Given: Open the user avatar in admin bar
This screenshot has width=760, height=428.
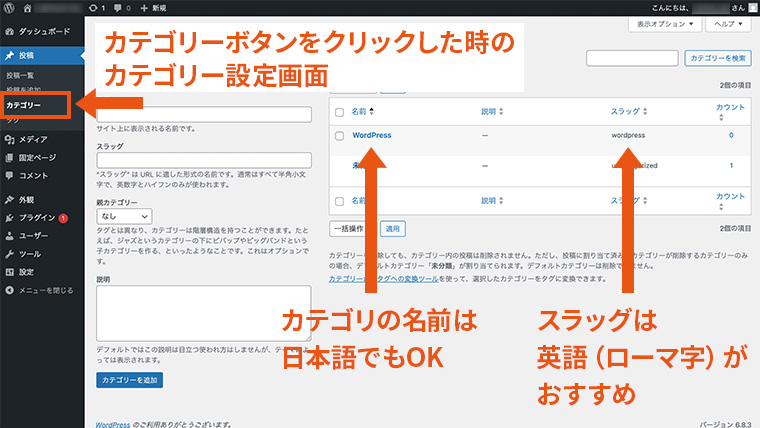Looking at the screenshot, I should click(753, 8).
